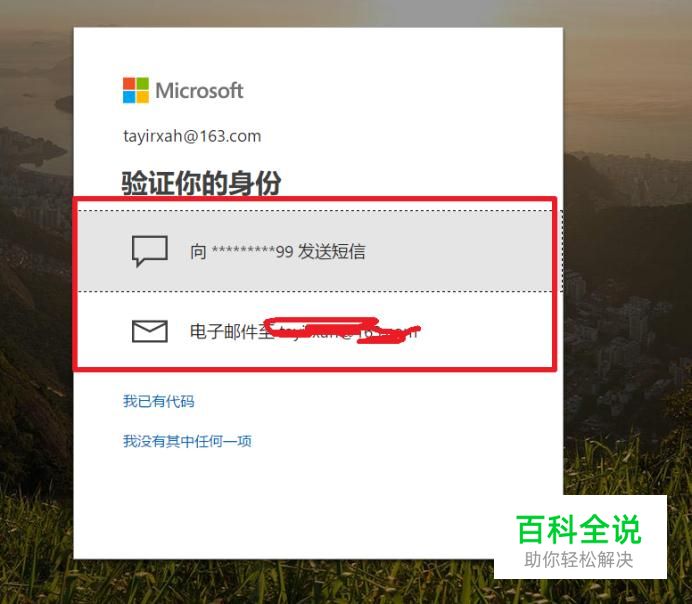Choose the 电子邮件至 verification option
This screenshot has height=604, width=692.
(315, 329)
